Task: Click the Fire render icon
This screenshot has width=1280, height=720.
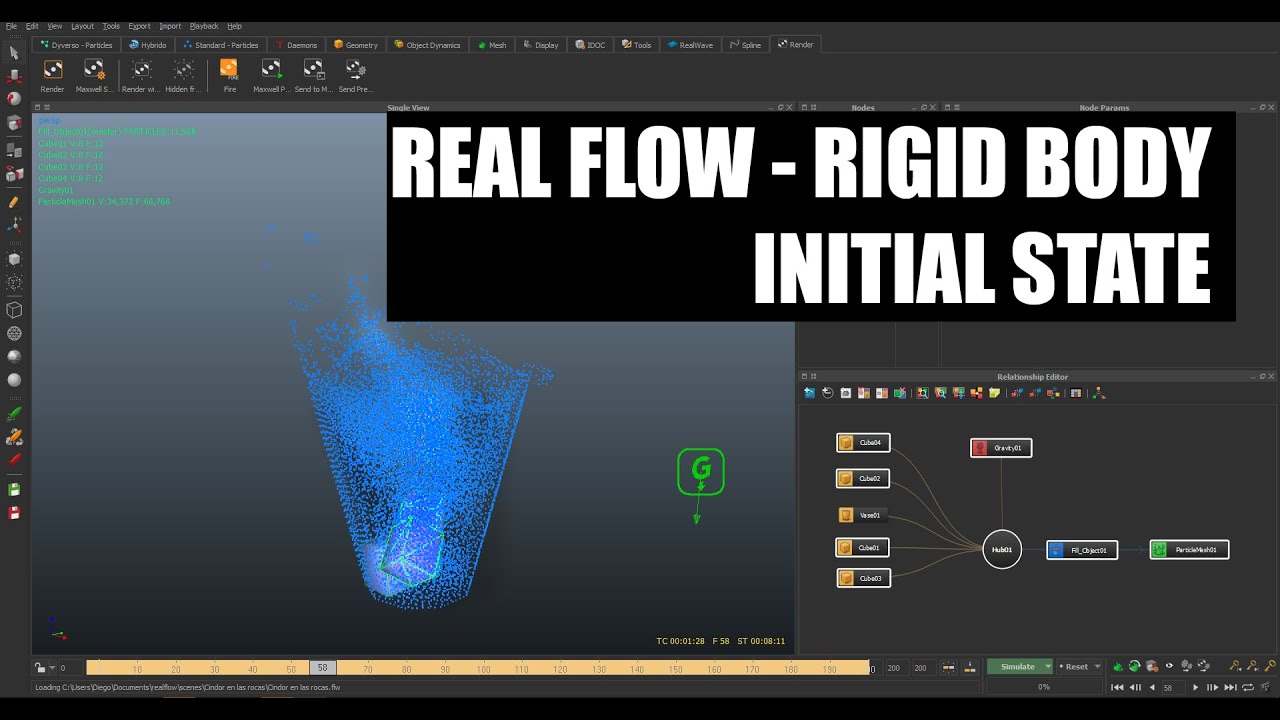Action: (x=229, y=69)
